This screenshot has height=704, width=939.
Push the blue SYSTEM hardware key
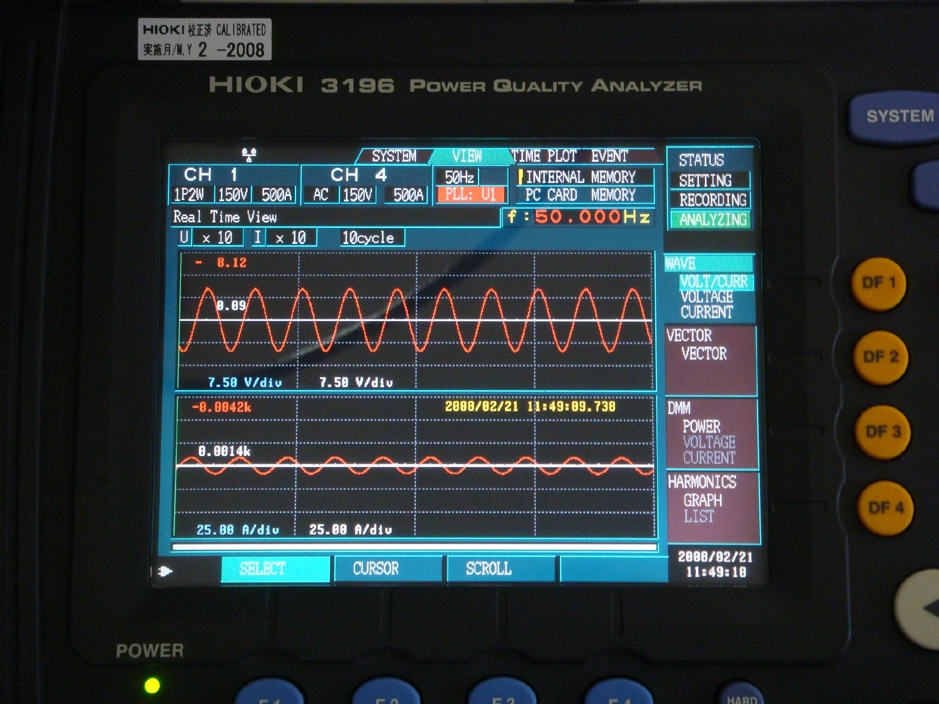895,116
